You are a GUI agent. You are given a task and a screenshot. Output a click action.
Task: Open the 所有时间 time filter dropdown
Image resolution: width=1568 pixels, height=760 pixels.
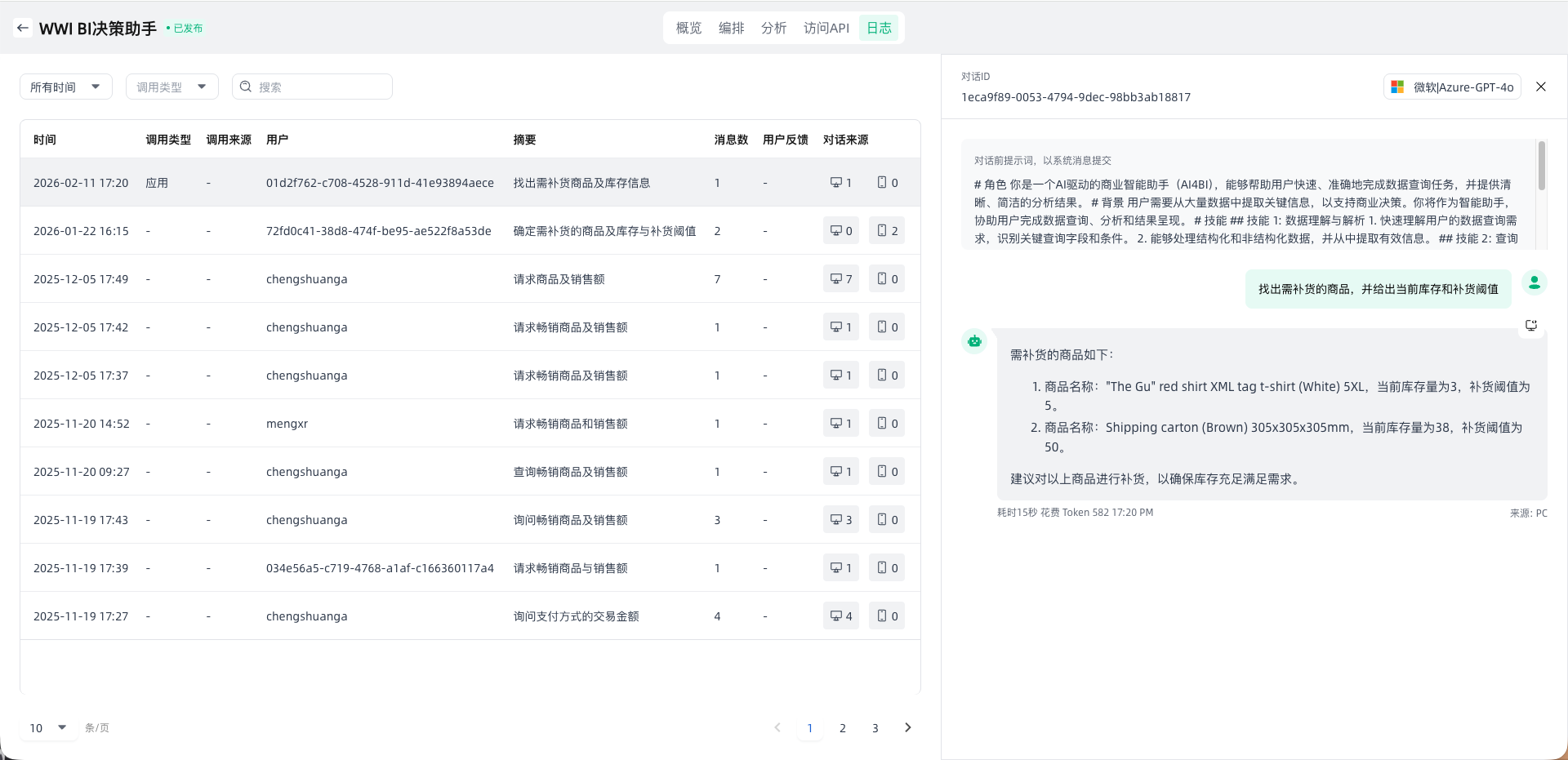[x=65, y=87]
